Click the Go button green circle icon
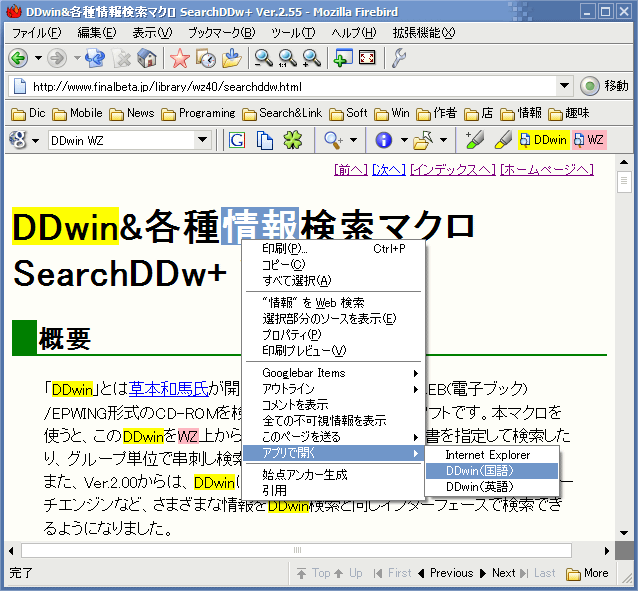The width and height of the screenshot is (638, 591). 590,86
